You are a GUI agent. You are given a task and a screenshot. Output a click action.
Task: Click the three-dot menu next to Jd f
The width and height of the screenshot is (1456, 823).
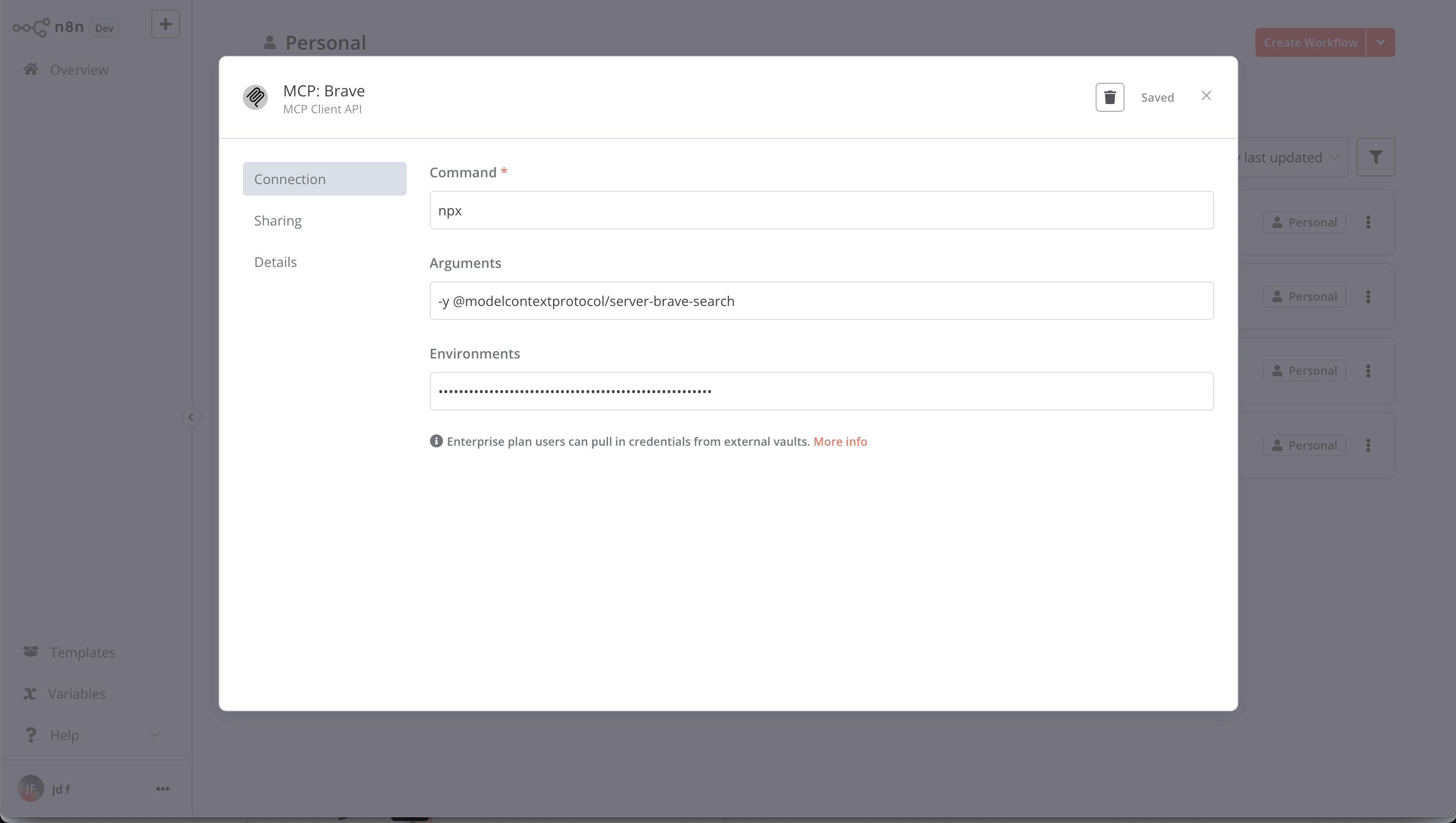[162, 788]
